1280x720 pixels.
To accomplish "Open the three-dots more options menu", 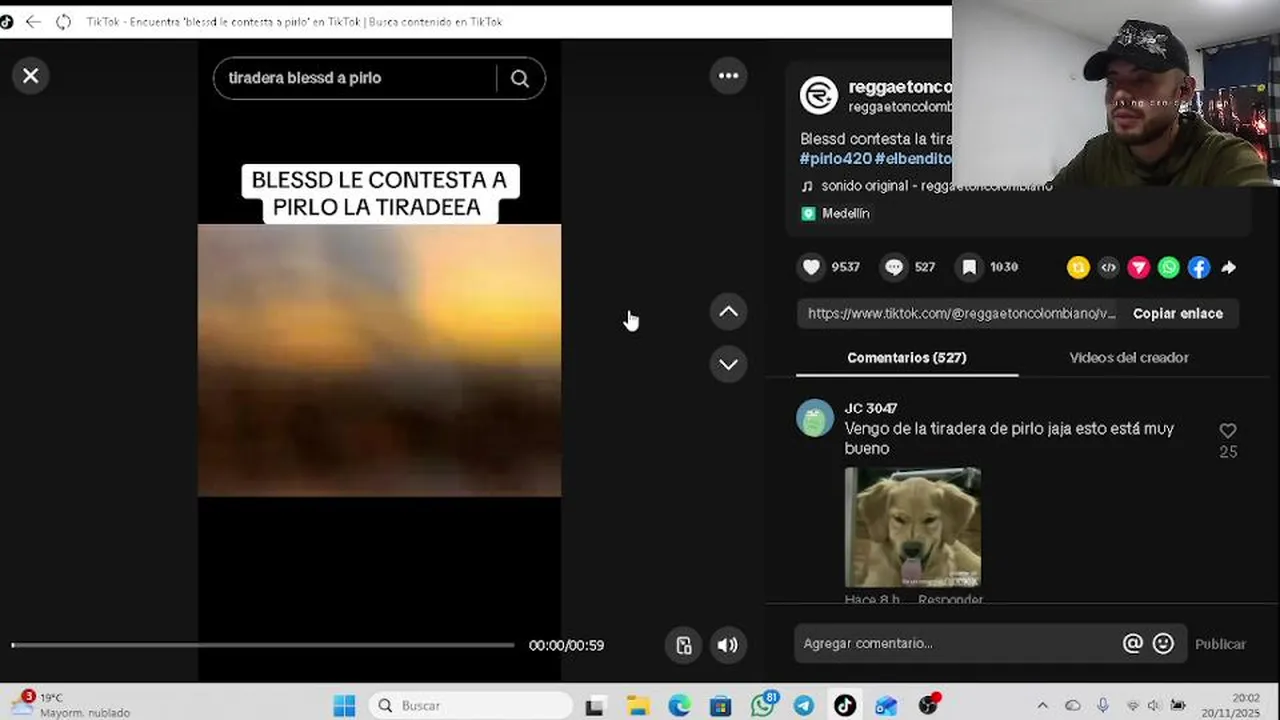I will 728,76.
